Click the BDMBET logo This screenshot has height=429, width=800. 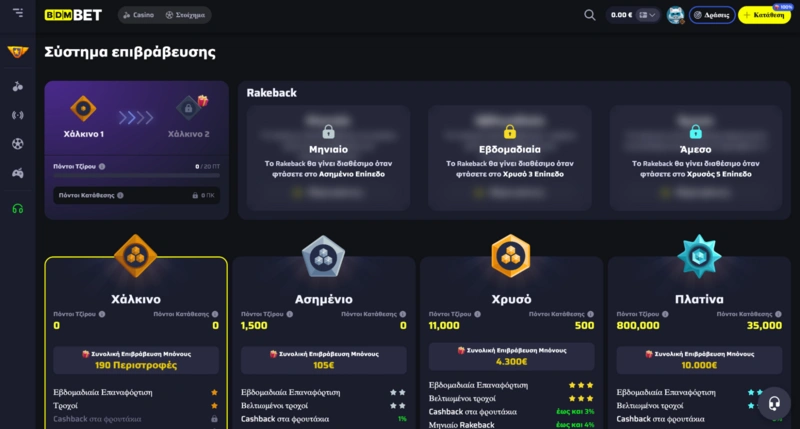(x=75, y=15)
